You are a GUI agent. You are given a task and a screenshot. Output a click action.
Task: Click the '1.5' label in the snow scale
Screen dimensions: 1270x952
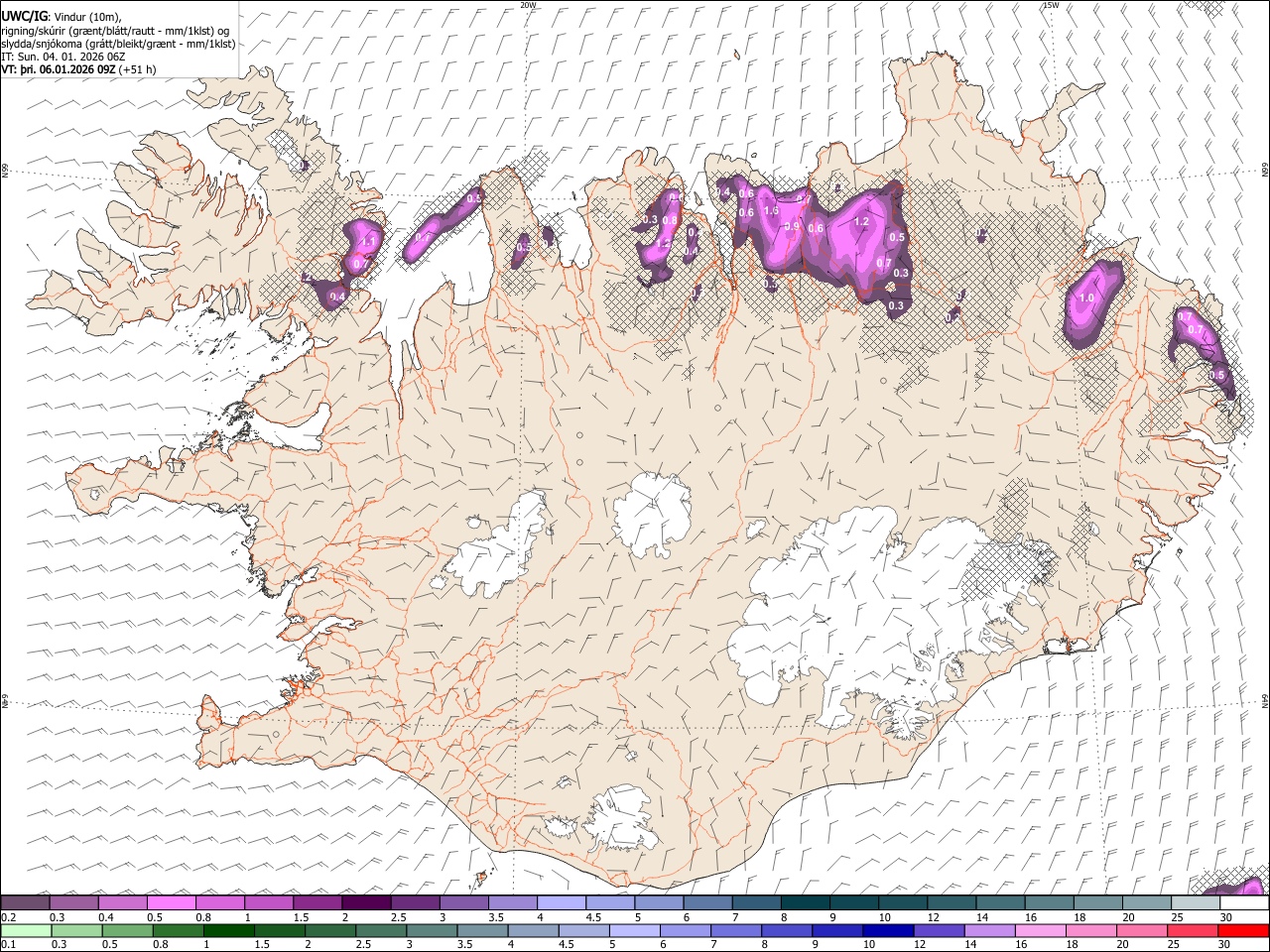pyautogui.click(x=301, y=917)
